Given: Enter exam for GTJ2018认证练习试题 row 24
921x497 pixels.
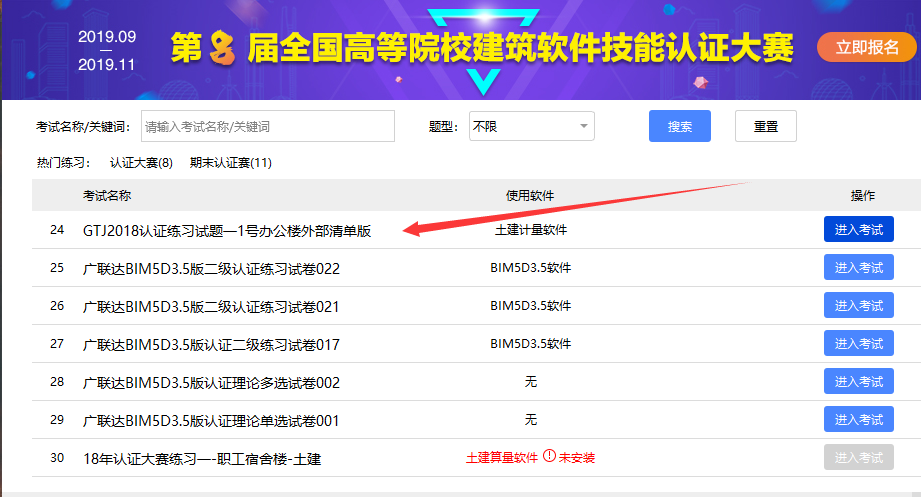Looking at the screenshot, I should click(859, 229).
